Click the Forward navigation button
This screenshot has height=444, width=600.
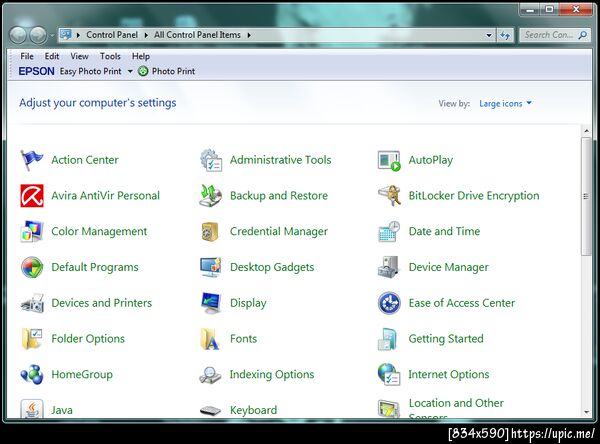tap(38, 35)
